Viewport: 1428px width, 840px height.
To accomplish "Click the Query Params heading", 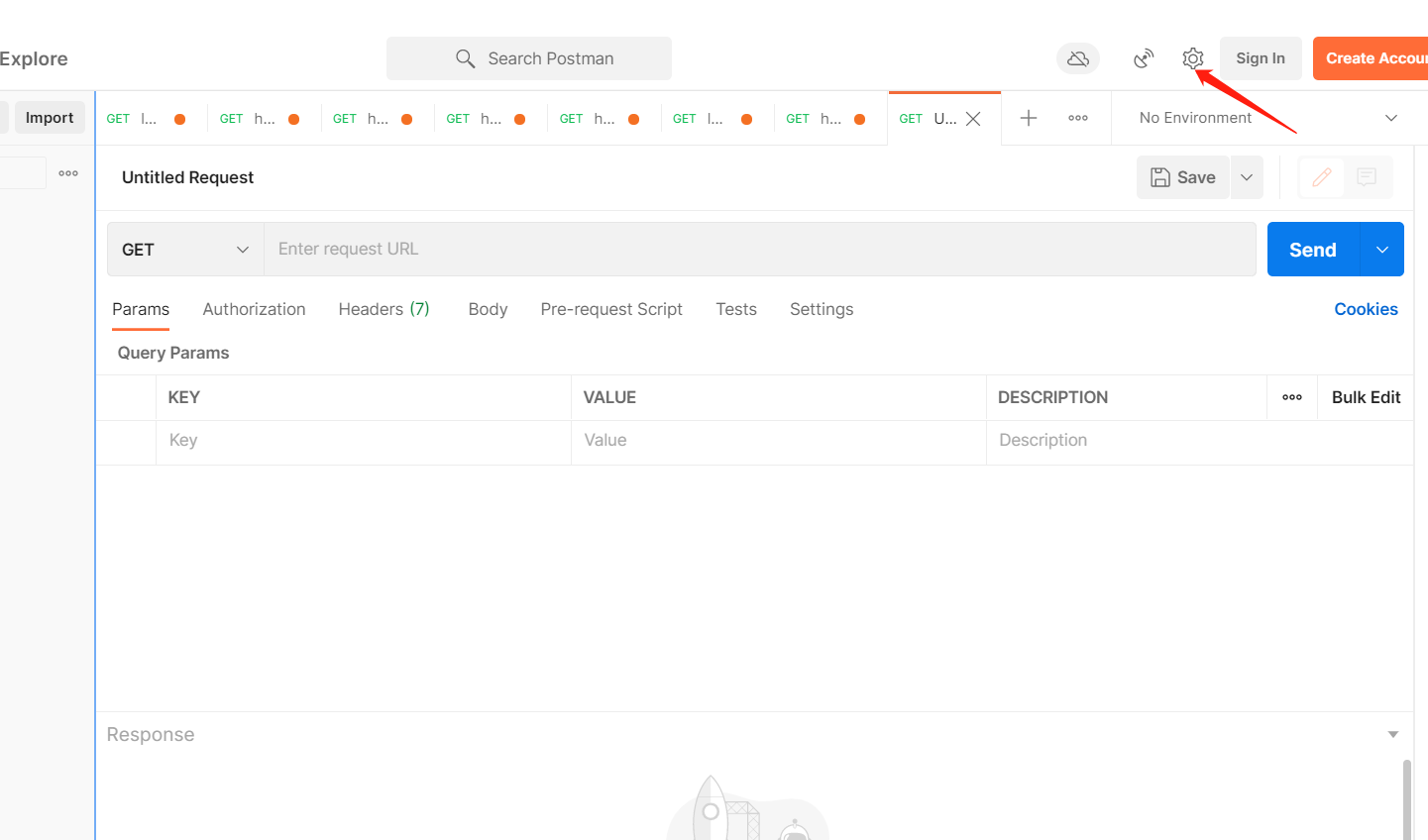I will coord(173,353).
